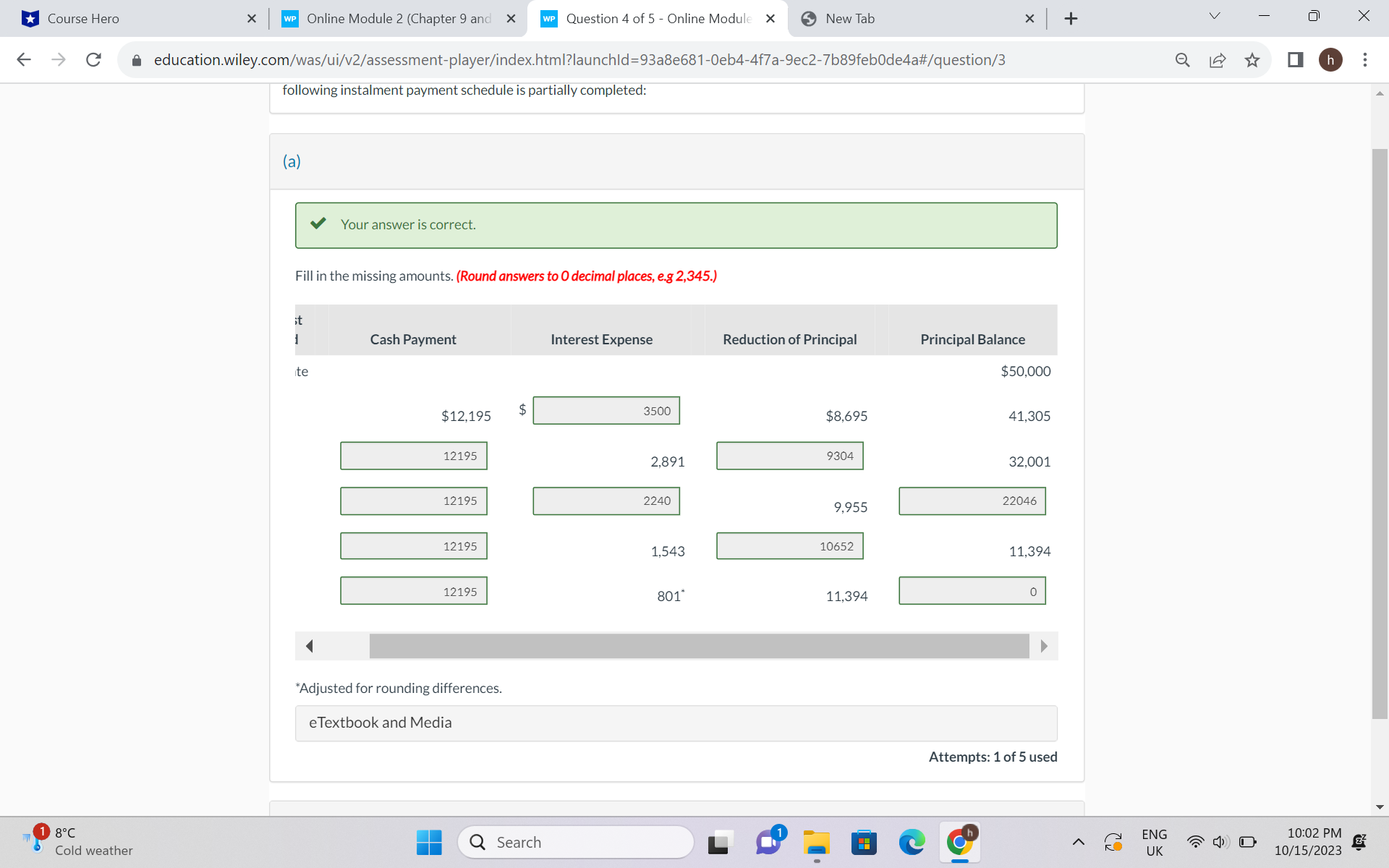Screen dimensions: 1389x868
Task: Expand the hidden system tray icons
Action: (x=1079, y=842)
